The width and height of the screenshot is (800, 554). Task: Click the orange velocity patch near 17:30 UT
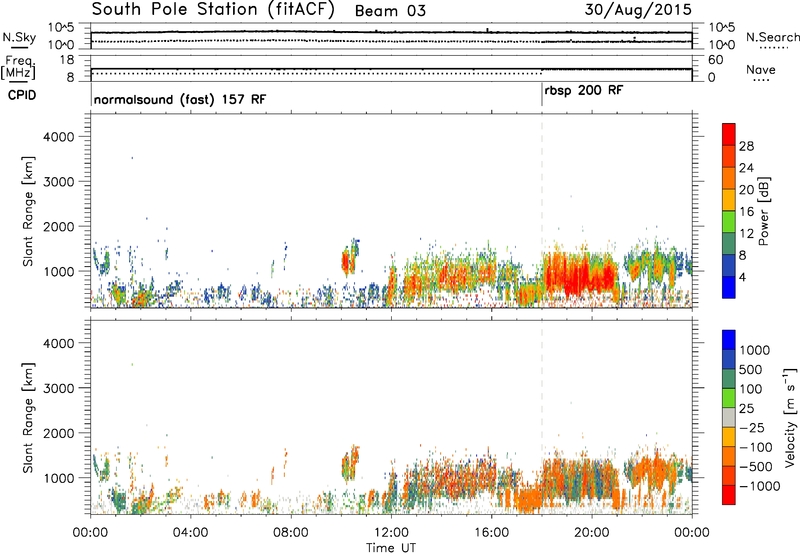click(x=530, y=500)
